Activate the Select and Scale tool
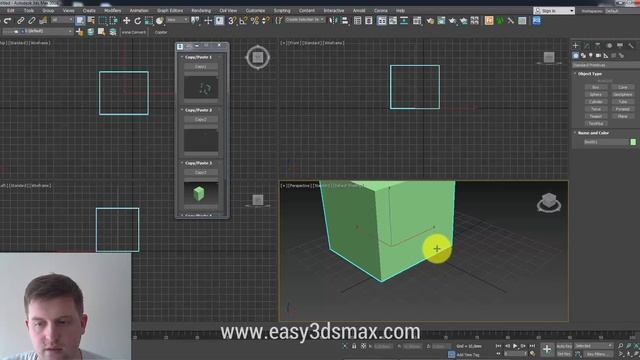The height and width of the screenshot is (360, 640). [149, 20]
